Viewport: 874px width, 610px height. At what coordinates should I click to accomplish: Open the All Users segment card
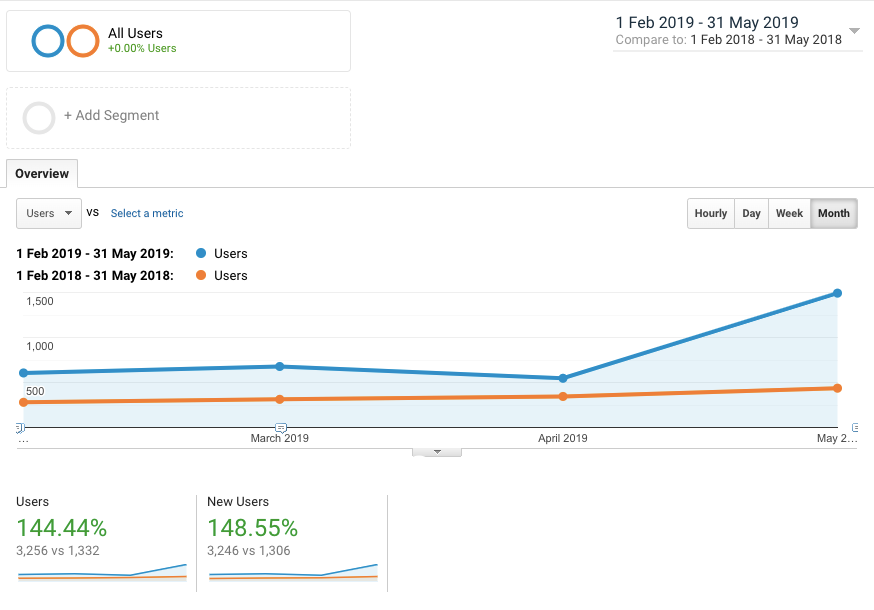(178, 41)
